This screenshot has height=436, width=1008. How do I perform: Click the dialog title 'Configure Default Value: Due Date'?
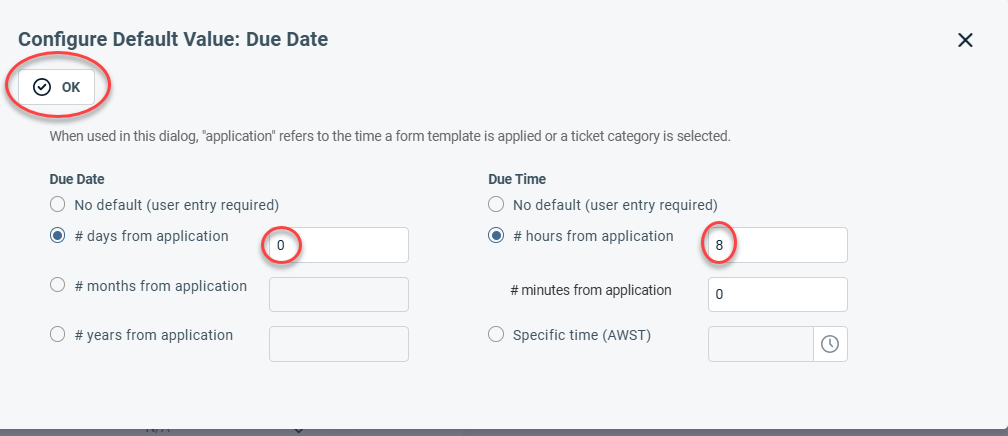(173, 40)
